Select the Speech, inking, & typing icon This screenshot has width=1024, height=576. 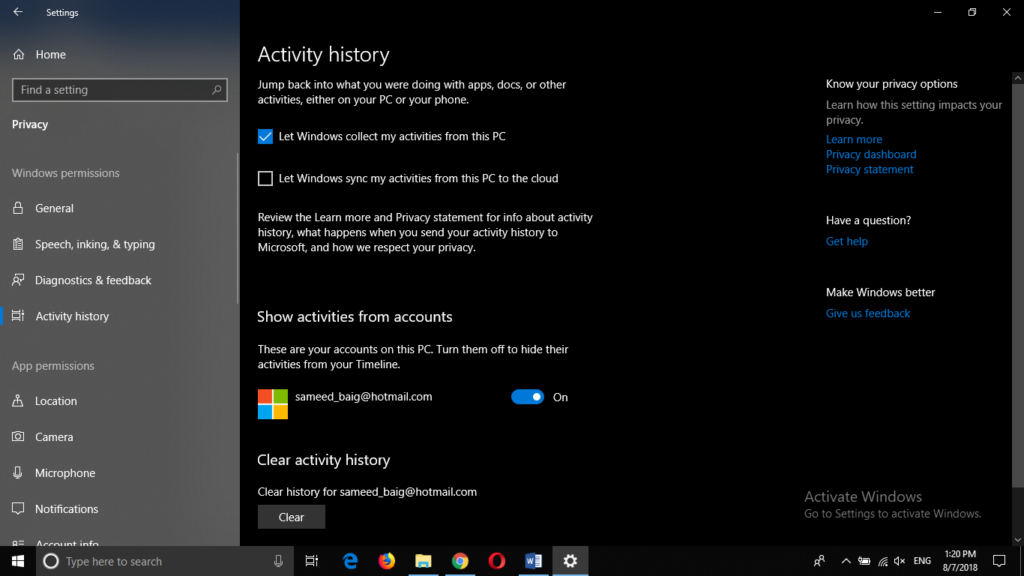click(x=18, y=244)
